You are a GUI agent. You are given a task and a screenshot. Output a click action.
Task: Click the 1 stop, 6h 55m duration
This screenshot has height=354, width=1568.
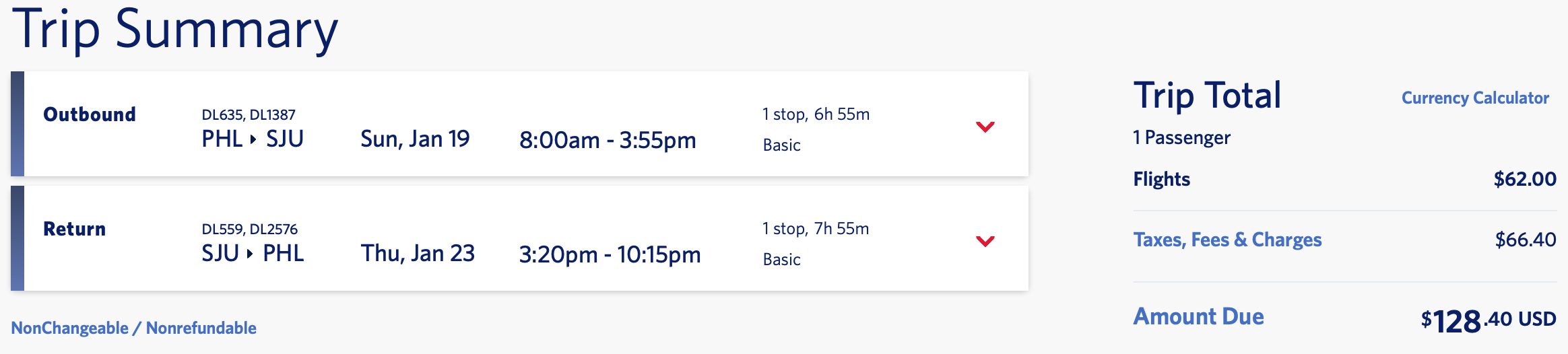[816, 114]
